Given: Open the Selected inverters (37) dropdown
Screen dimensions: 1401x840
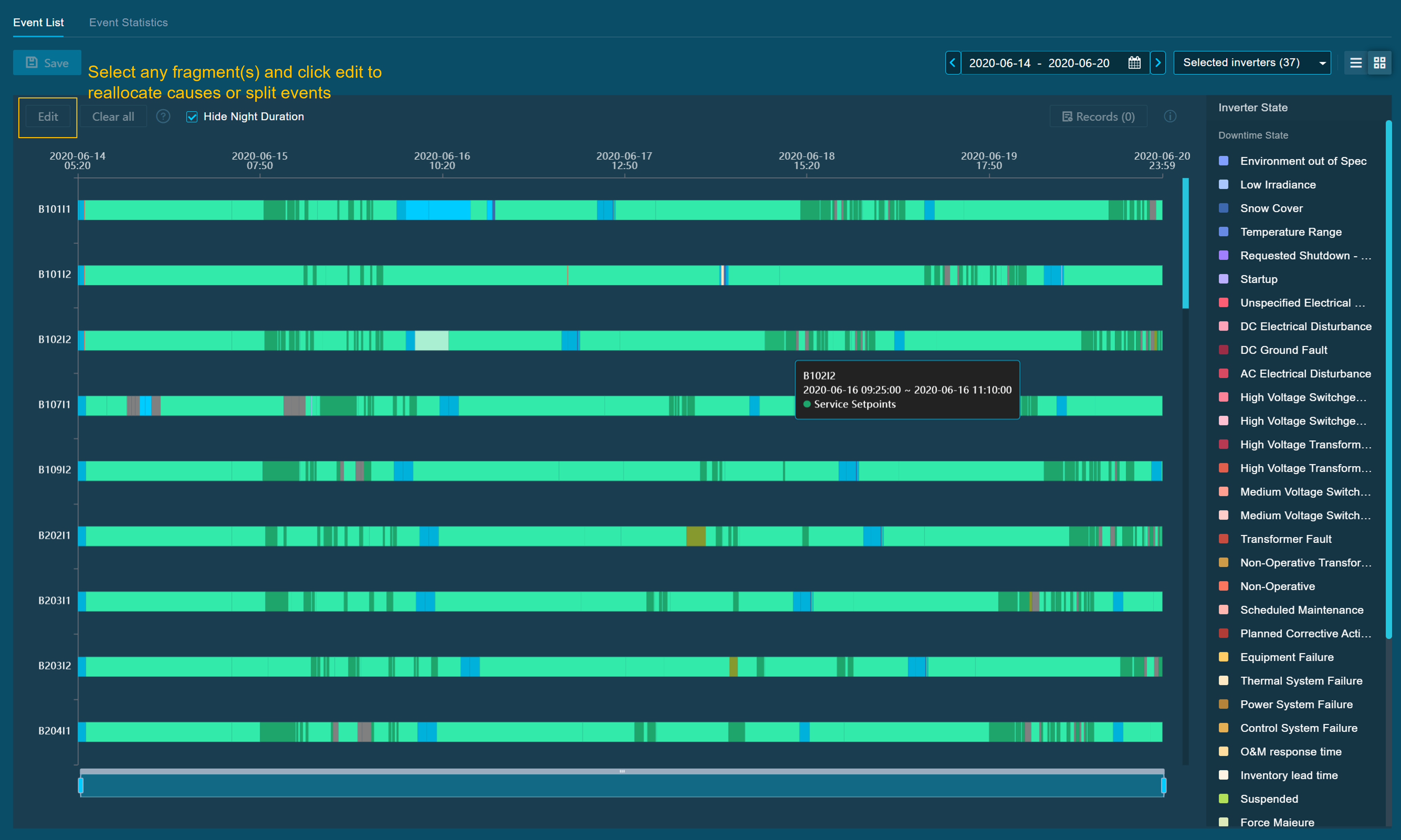Looking at the screenshot, I should click(1252, 63).
